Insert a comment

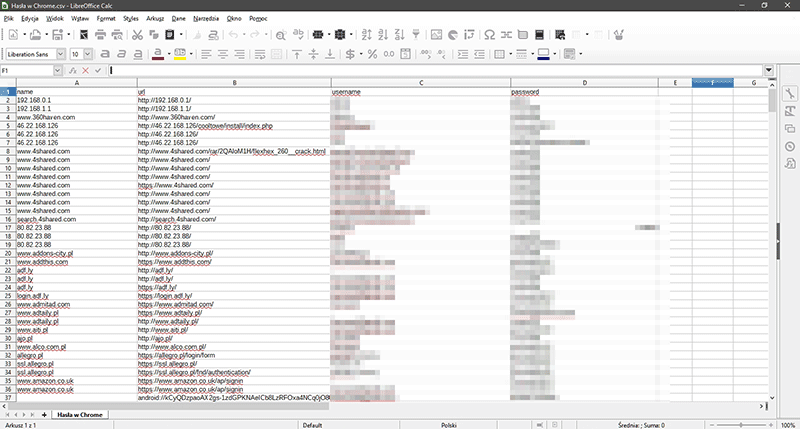(522, 35)
